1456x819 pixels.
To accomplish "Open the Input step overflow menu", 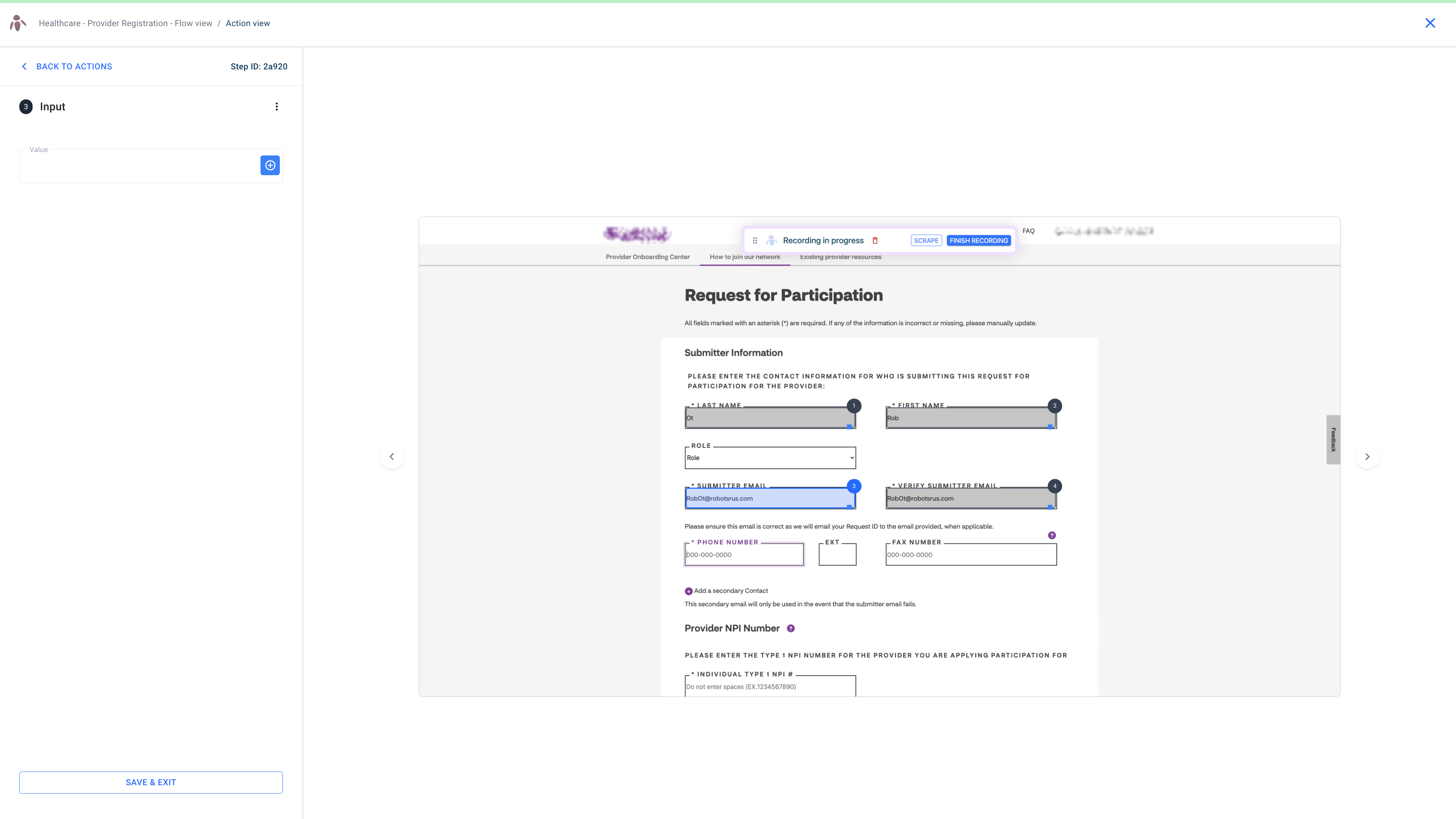I will pyautogui.click(x=276, y=106).
